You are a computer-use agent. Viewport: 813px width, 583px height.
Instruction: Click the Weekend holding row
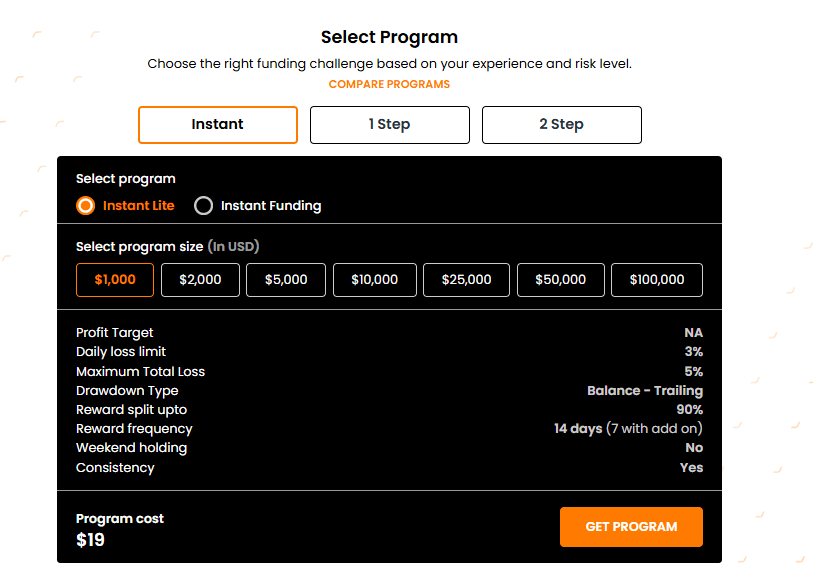click(x=131, y=447)
